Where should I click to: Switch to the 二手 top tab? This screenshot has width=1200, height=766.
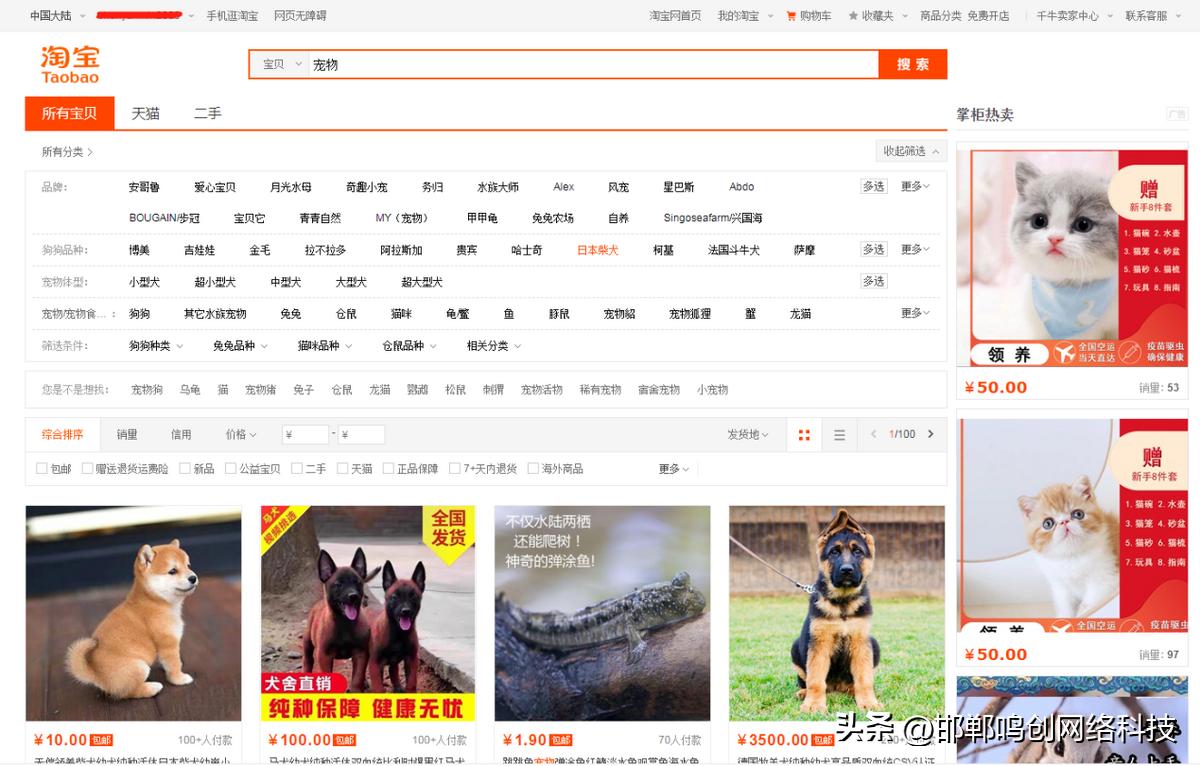208,113
